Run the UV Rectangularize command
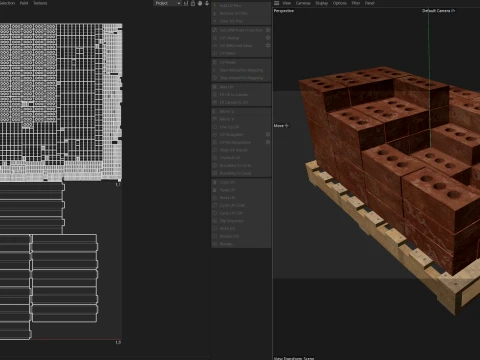The width and height of the screenshot is (480, 360). tap(238, 142)
